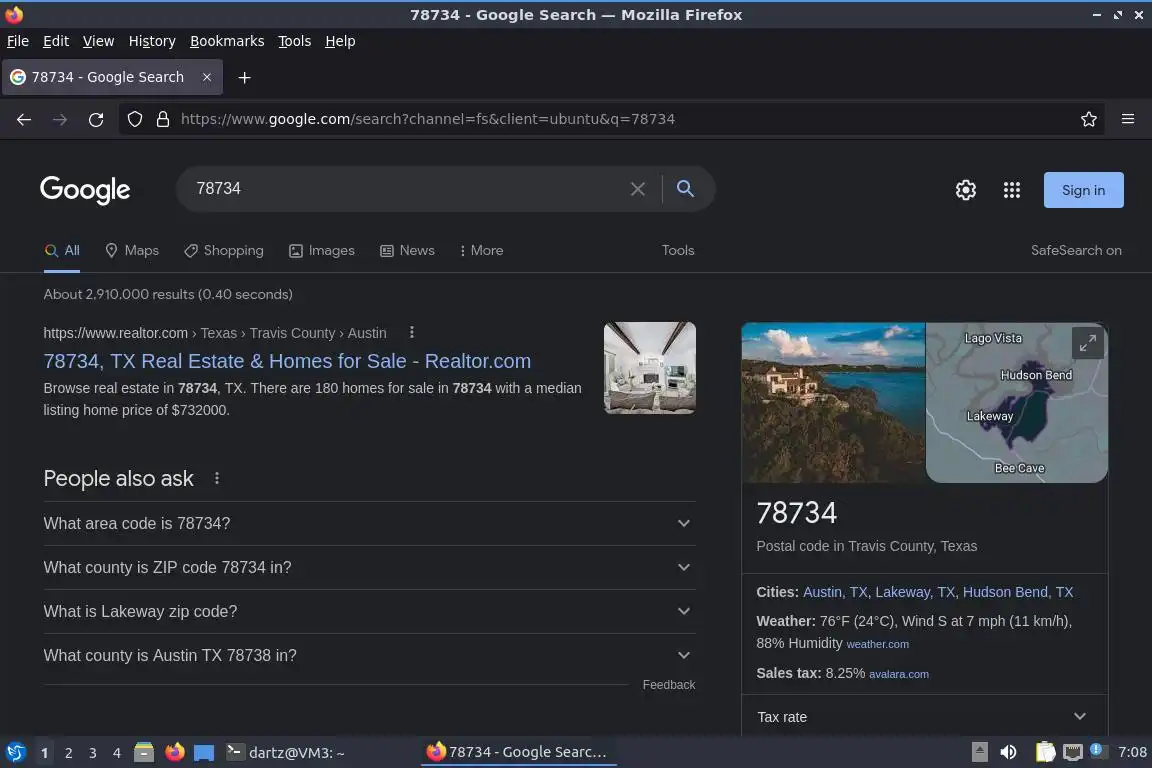The image size is (1152, 768).
Task: Open the lakeside house photo
Action: (x=833, y=403)
